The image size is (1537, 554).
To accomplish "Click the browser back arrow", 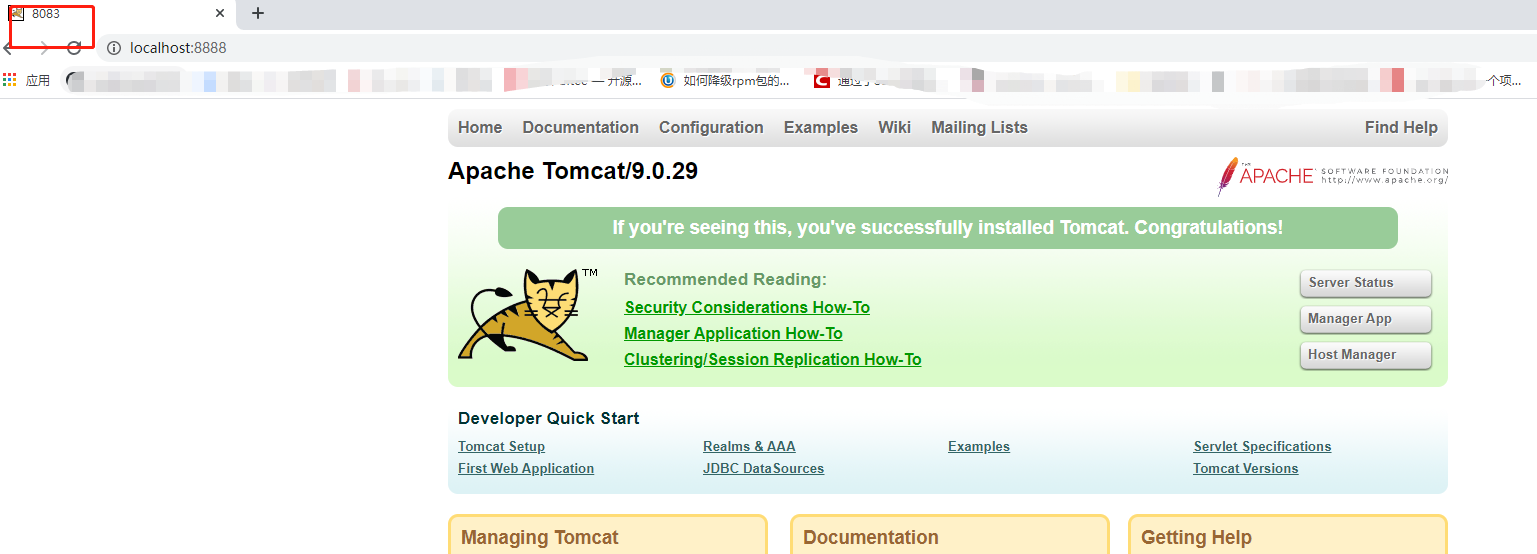I will point(8,48).
